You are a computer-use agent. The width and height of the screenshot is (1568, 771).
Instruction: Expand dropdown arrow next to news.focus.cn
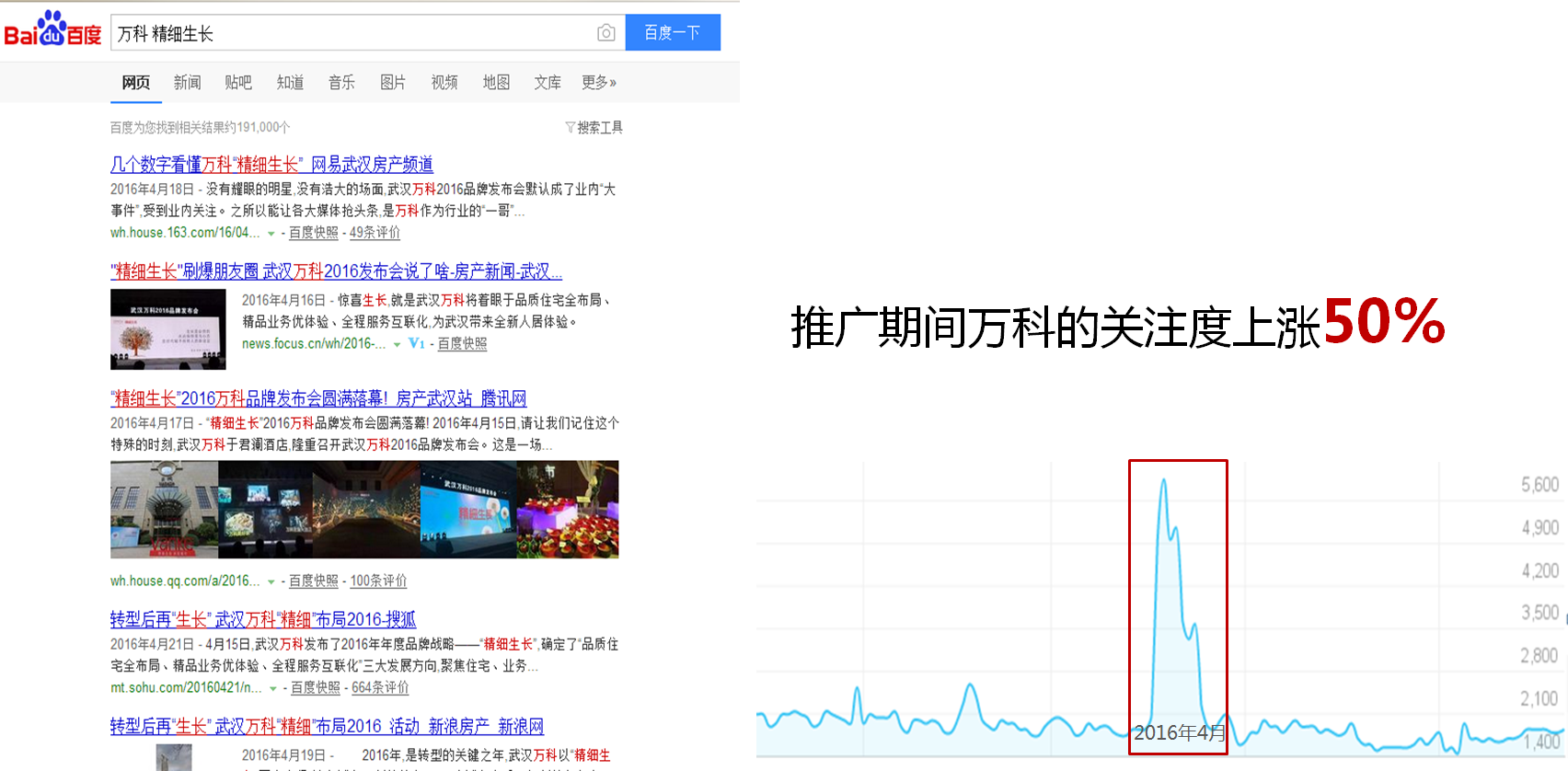[397, 344]
